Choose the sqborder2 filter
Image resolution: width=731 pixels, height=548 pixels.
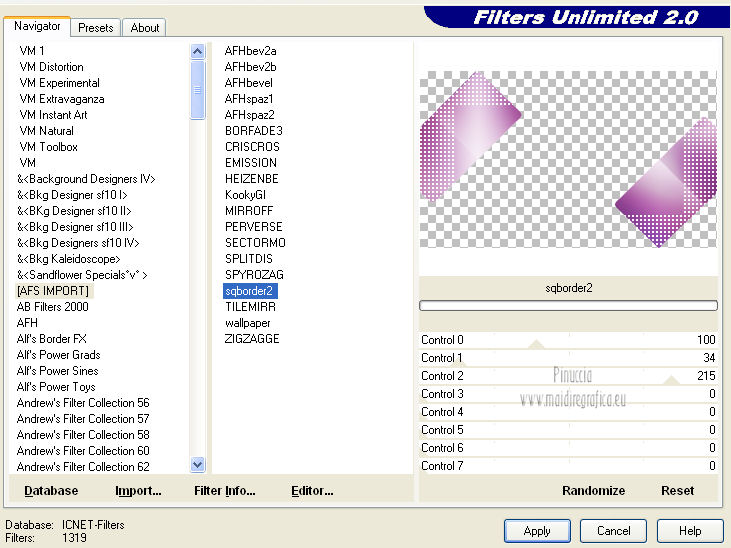tap(250, 291)
